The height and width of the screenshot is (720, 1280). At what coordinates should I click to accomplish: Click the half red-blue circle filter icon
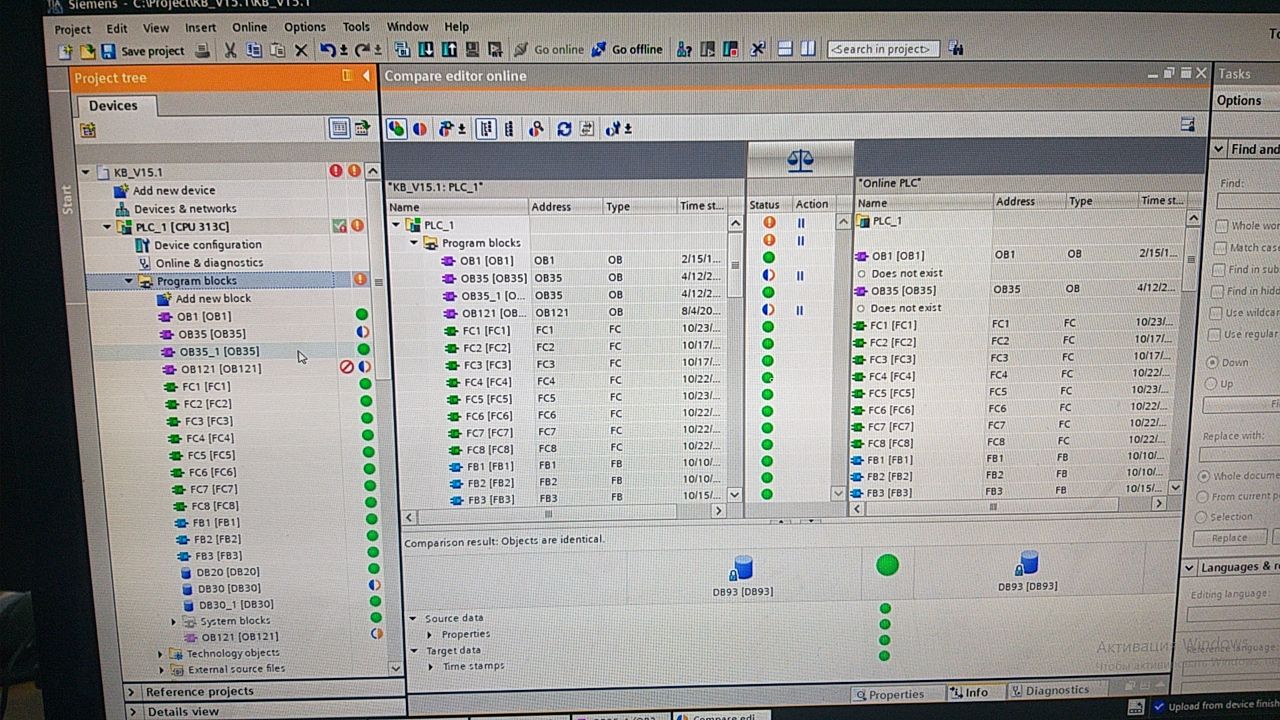point(420,128)
